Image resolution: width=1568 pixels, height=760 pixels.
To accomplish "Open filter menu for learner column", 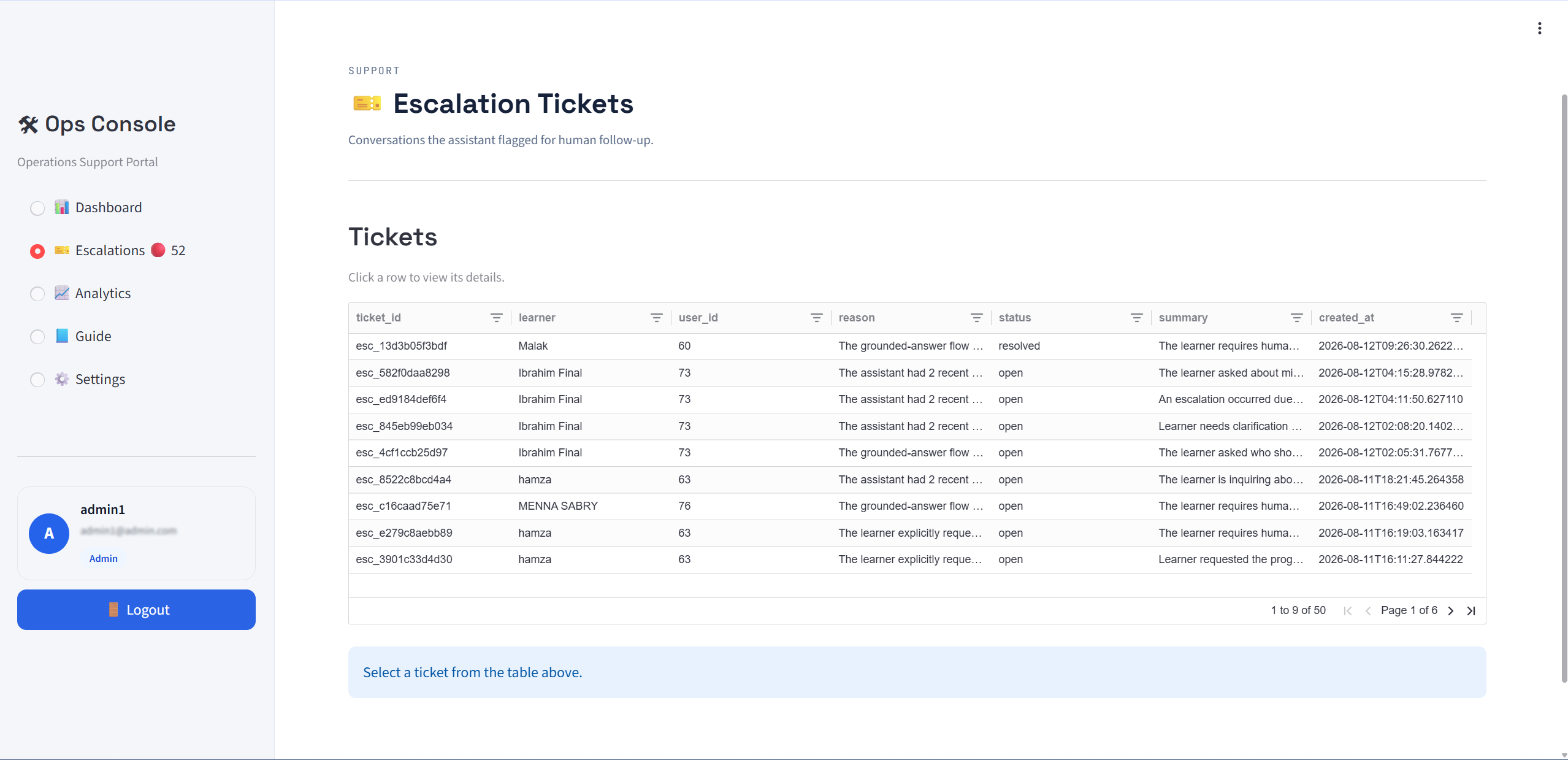I will (656, 318).
